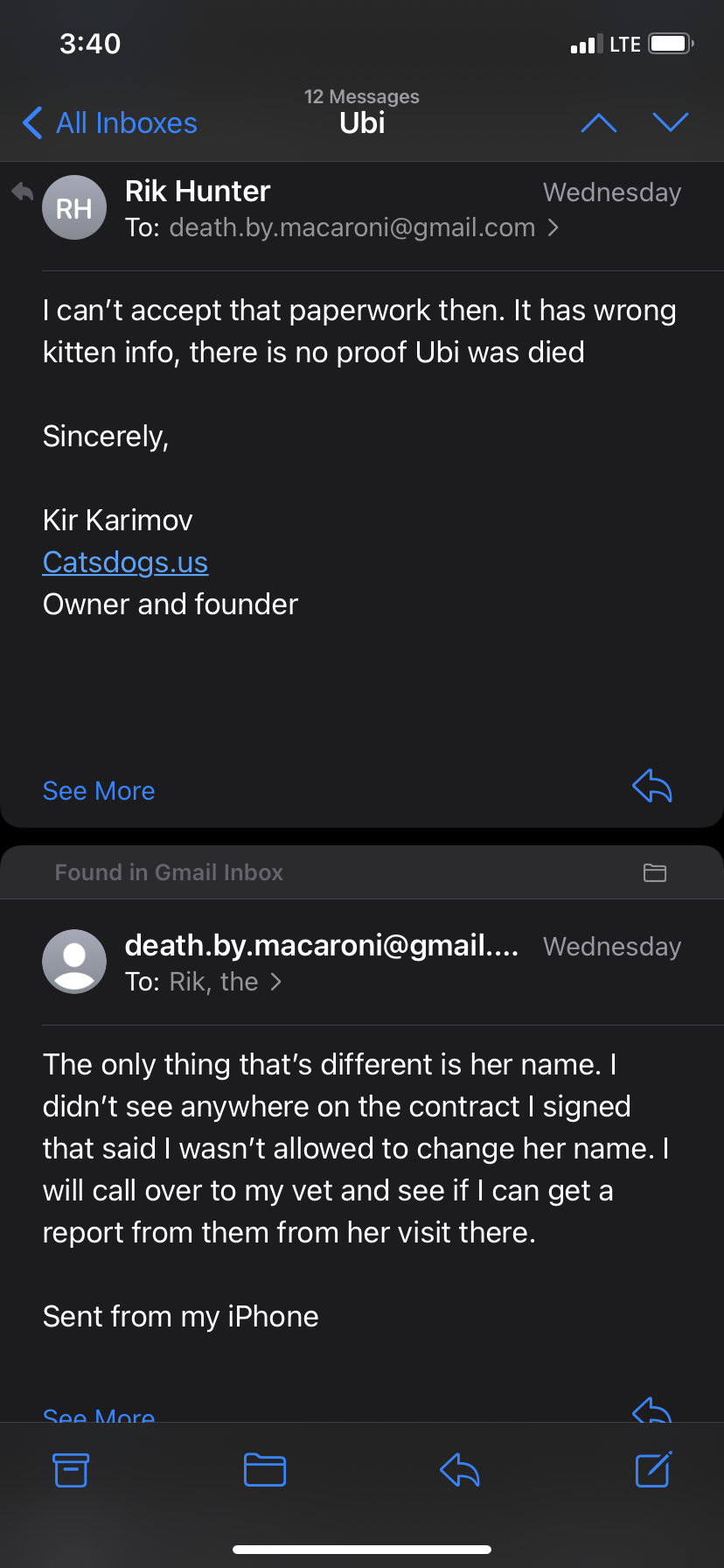
Task: Archive message using bottom toolbar icon
Action: click(71, 1470)
